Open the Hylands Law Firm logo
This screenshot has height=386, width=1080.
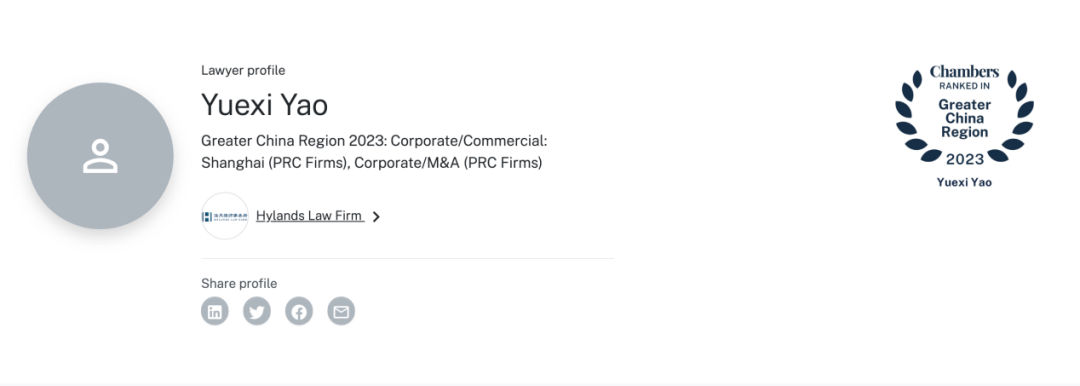click(x=225, y=216)
